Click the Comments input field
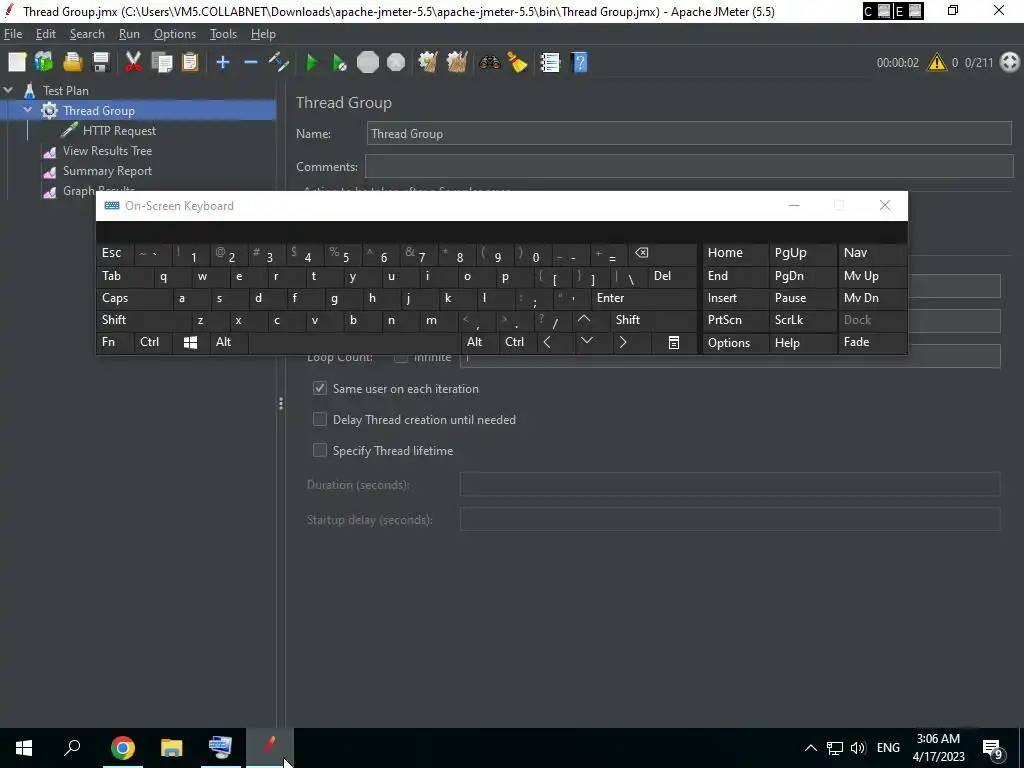1024x768 pixels. tap(689, 167)
